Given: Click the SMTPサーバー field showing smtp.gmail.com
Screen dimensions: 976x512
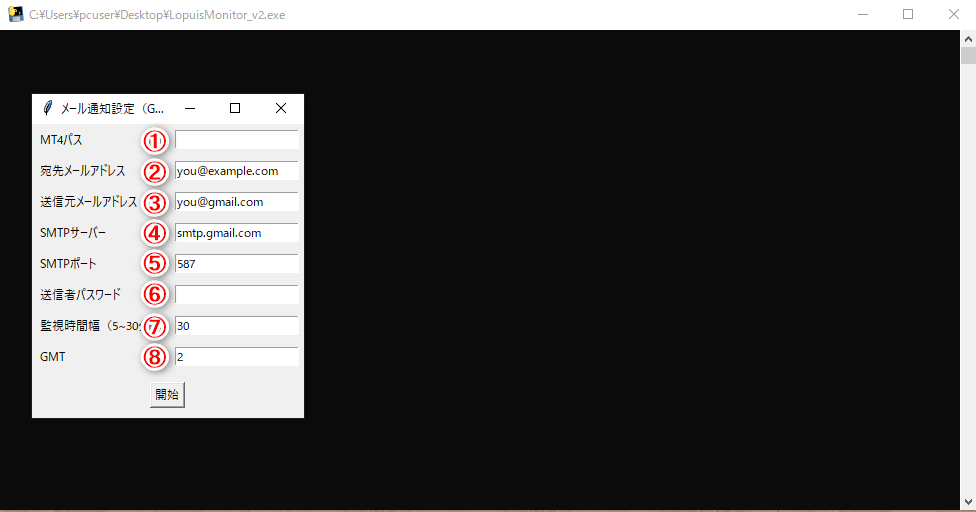Looking at the screenshot, I should click(236, 233).
